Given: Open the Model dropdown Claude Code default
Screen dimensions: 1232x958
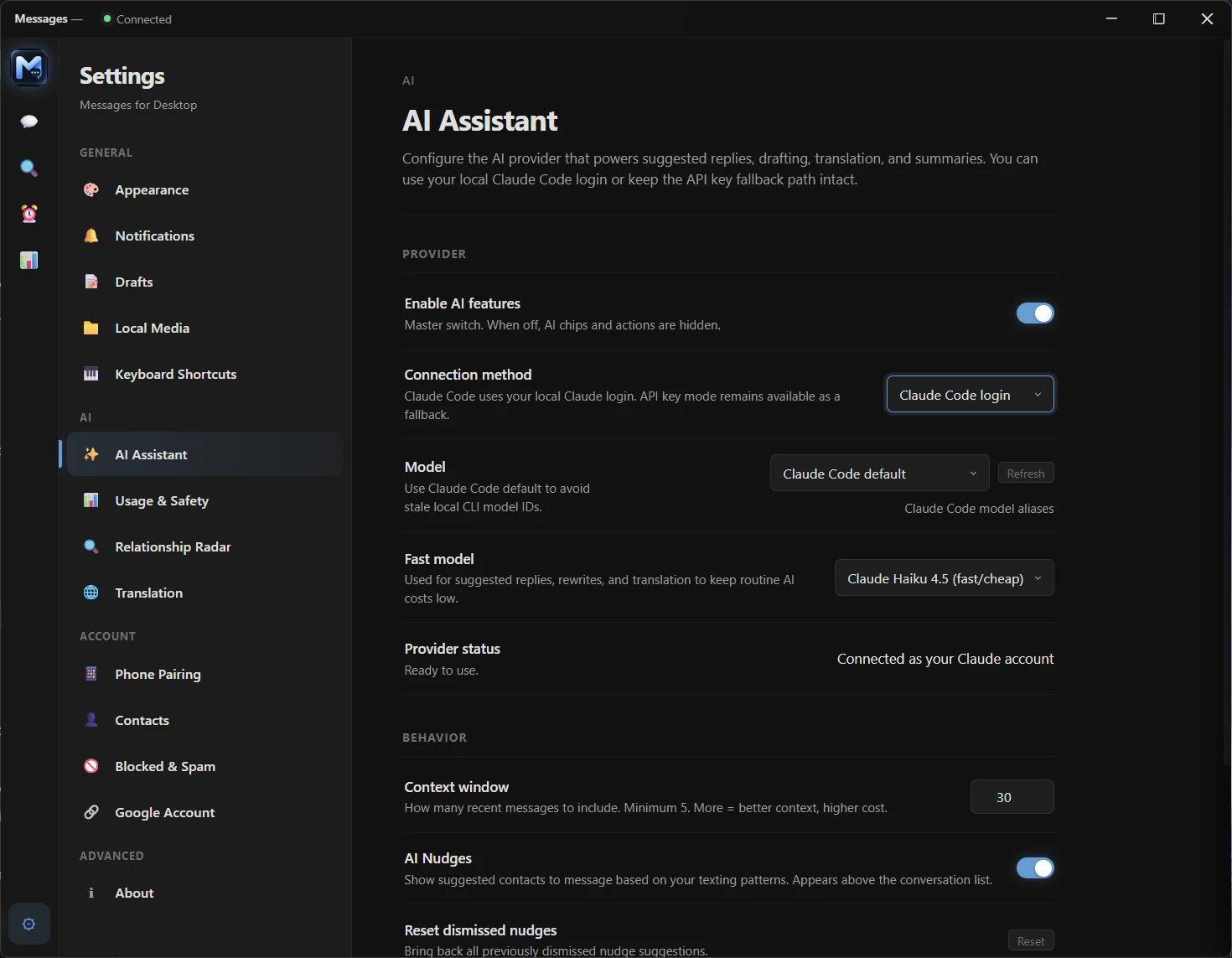Looking at the screenshot, I should (x=879, y=474).
